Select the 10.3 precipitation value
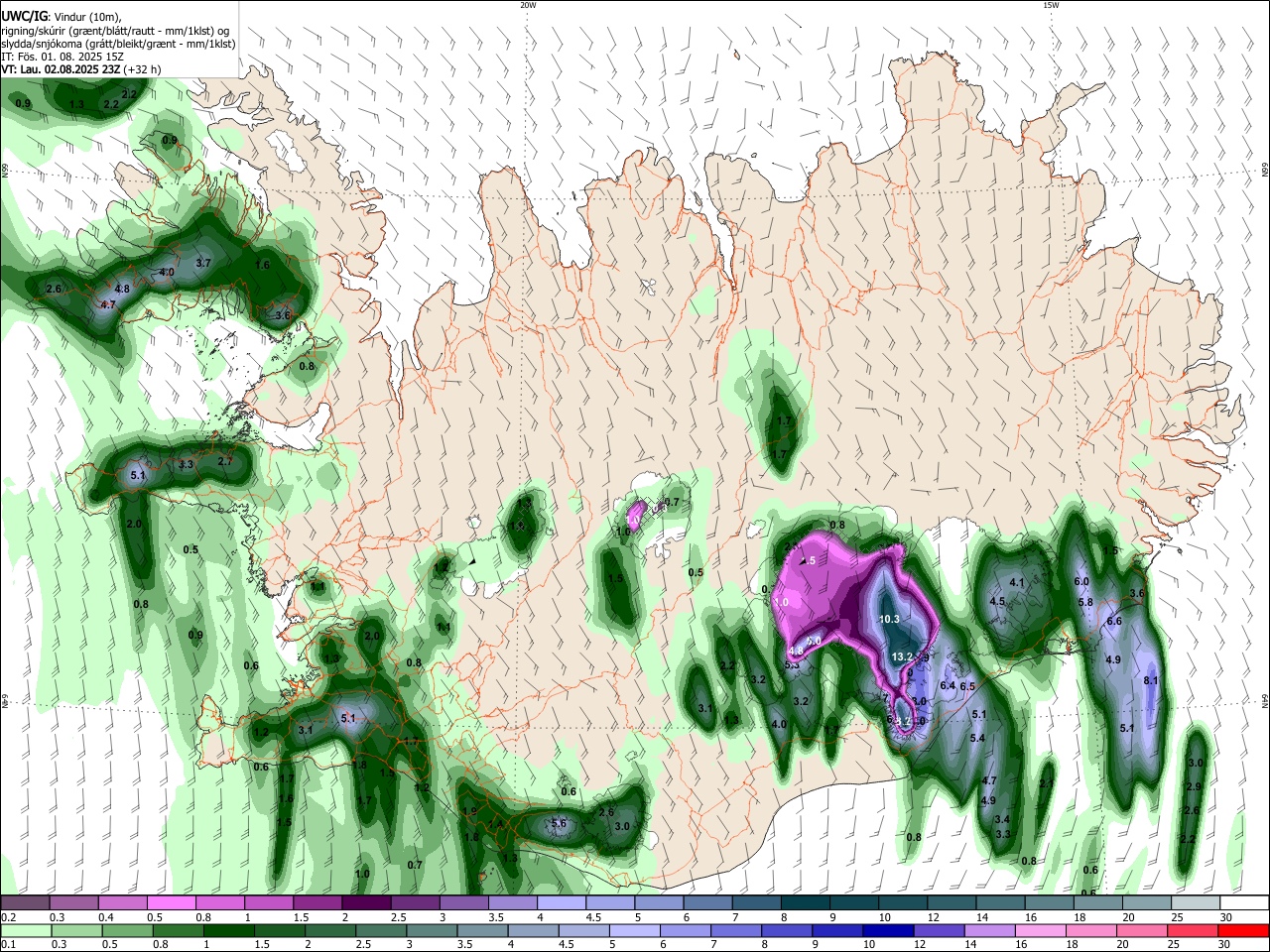The height and width of the screenshot is (952, 1270). point(889,619)
